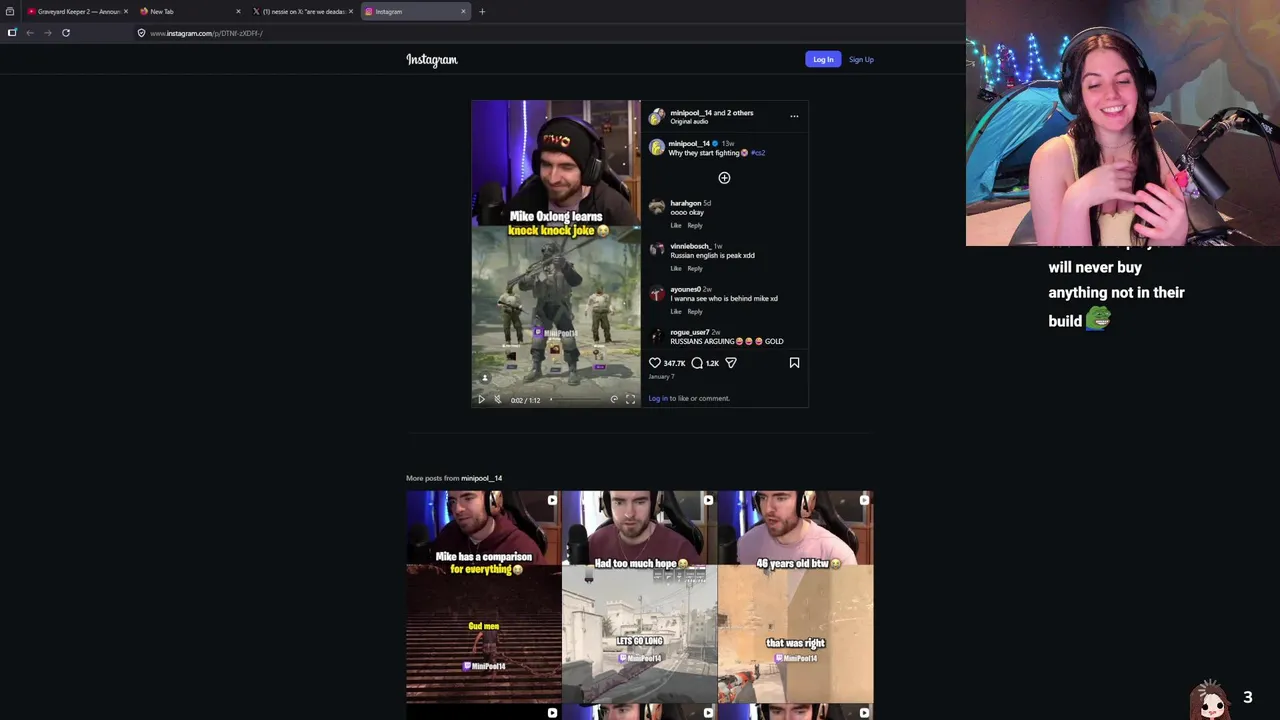Click 'Log in' to like or comment link
The height and width of the screenshot is (720, 1280).
(x=658, y=398)
